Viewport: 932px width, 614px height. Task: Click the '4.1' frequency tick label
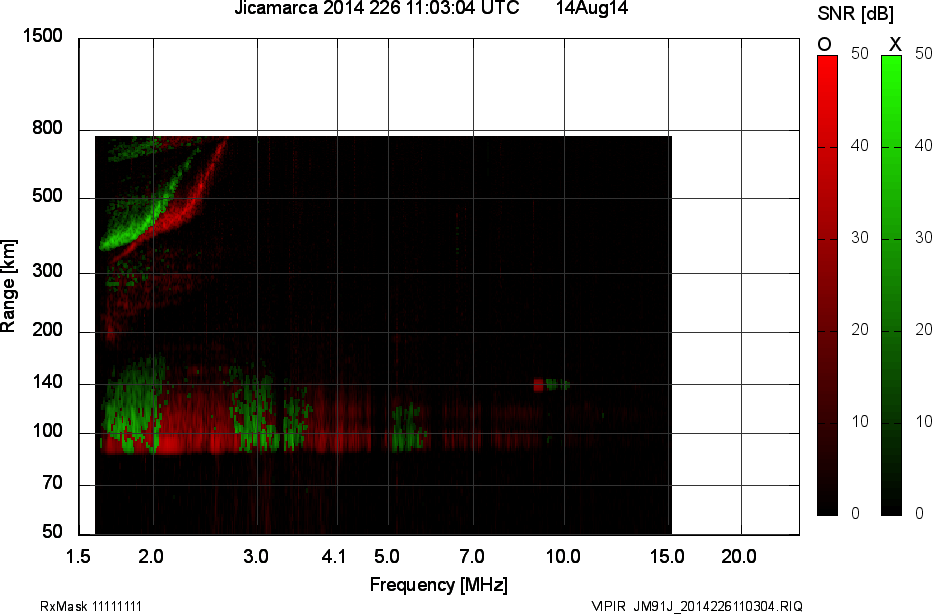333,557
